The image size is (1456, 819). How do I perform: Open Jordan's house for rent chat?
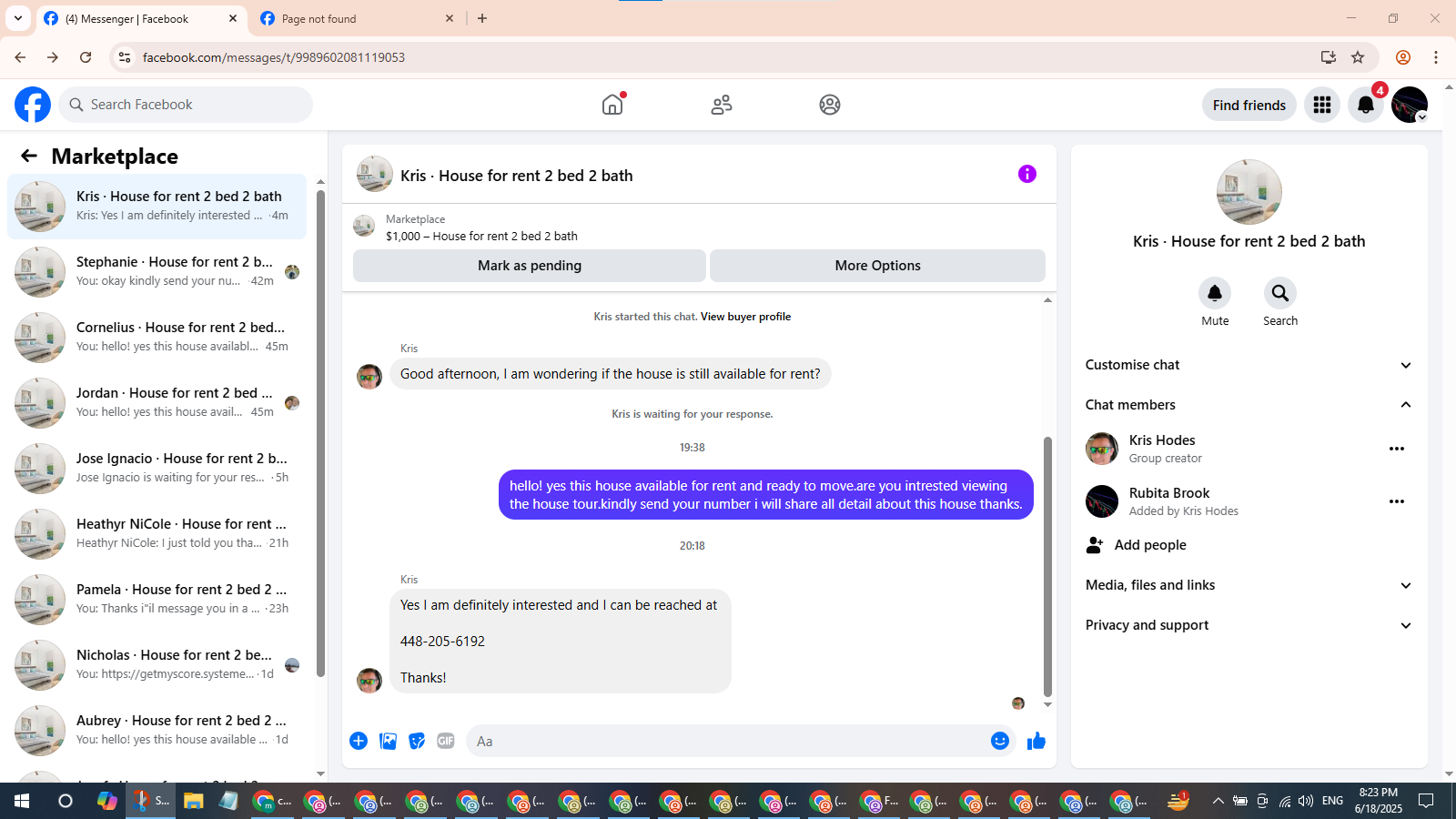click(157, 403)
